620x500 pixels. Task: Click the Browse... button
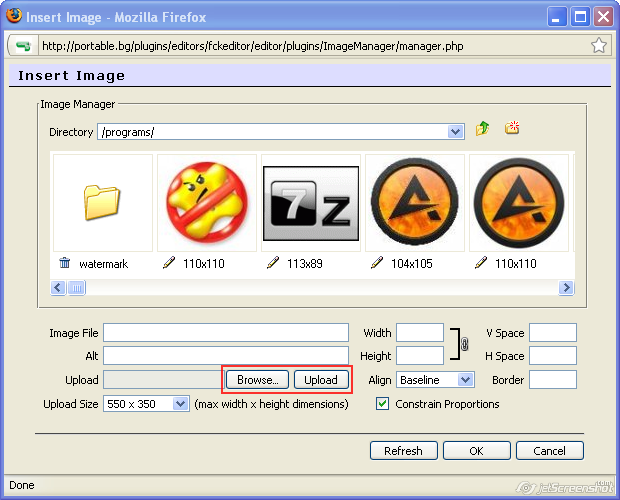[258, 380]
